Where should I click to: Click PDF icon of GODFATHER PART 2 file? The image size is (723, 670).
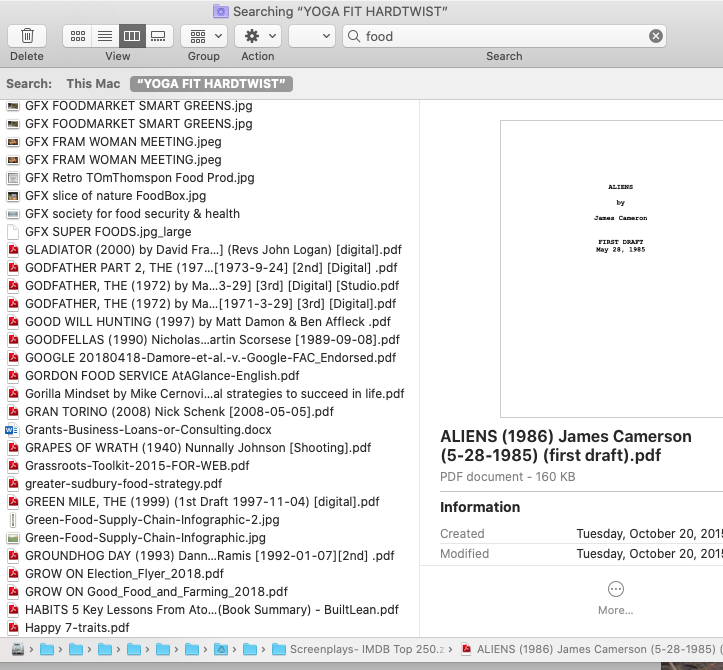[x=13, y=268]
